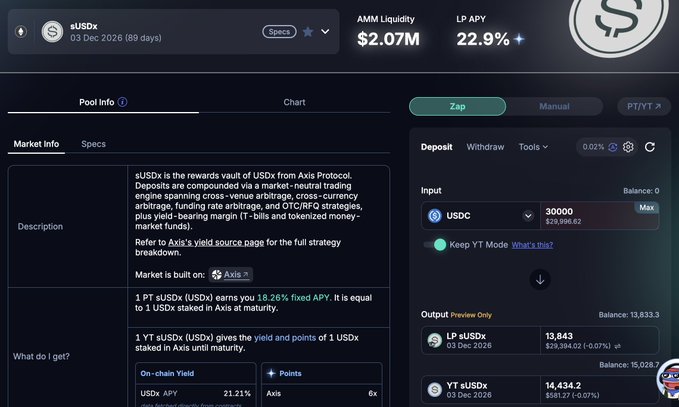Image resolution: width=679 pixels, height=407 pixels.
Task: Click the Balance: 15,028.7 text
Action: [x=629, y=365]
